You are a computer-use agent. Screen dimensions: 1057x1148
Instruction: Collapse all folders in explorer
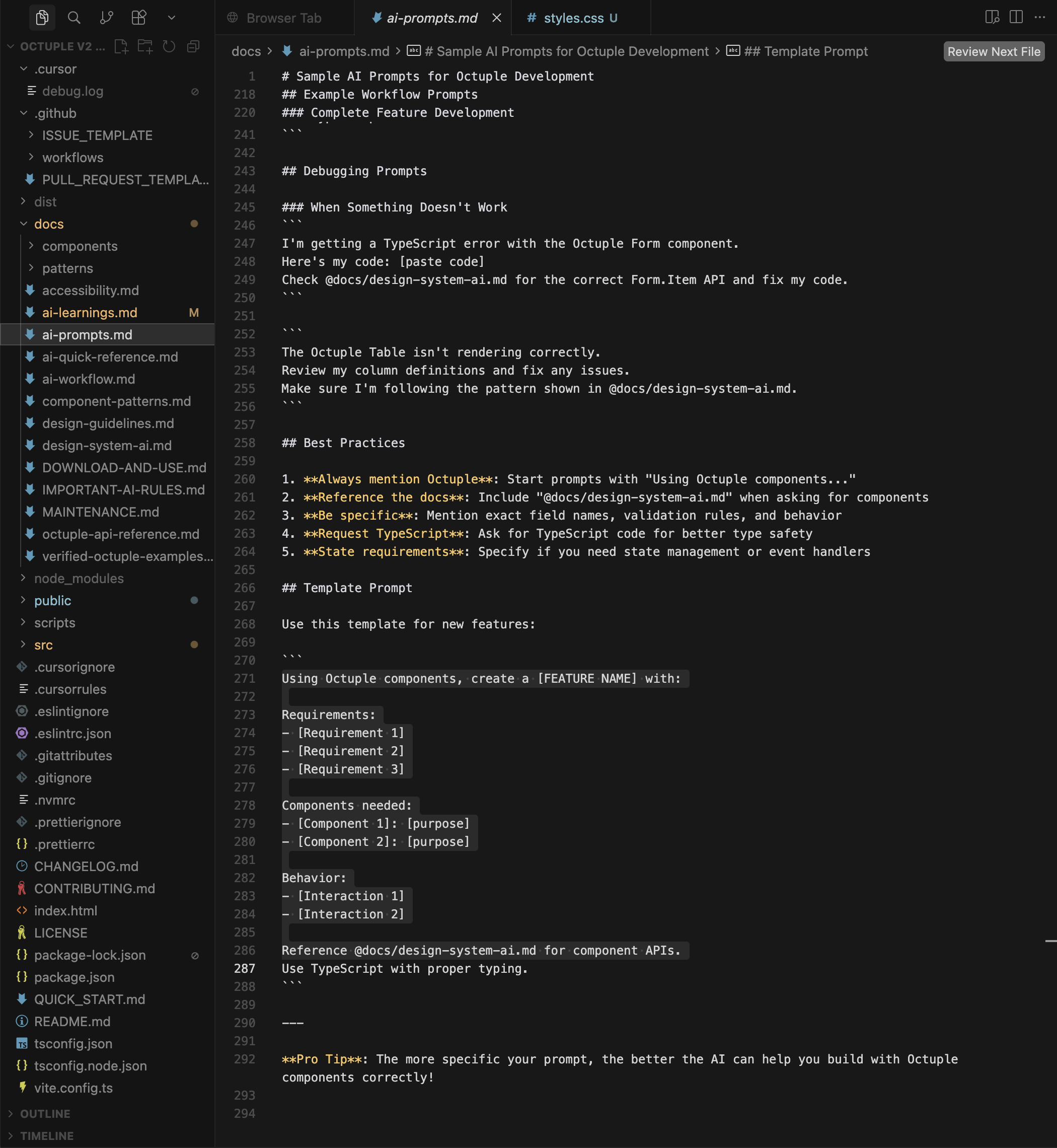193,46
